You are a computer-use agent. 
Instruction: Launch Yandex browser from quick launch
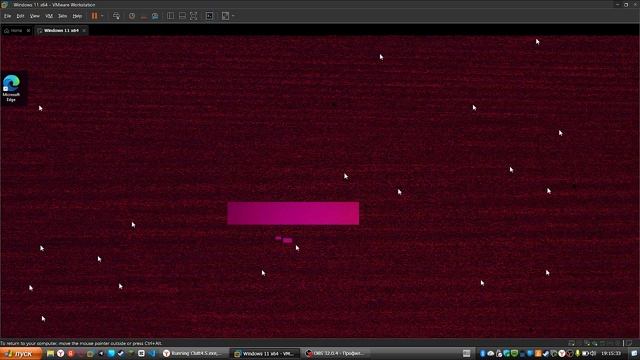(x=60, y=353)
